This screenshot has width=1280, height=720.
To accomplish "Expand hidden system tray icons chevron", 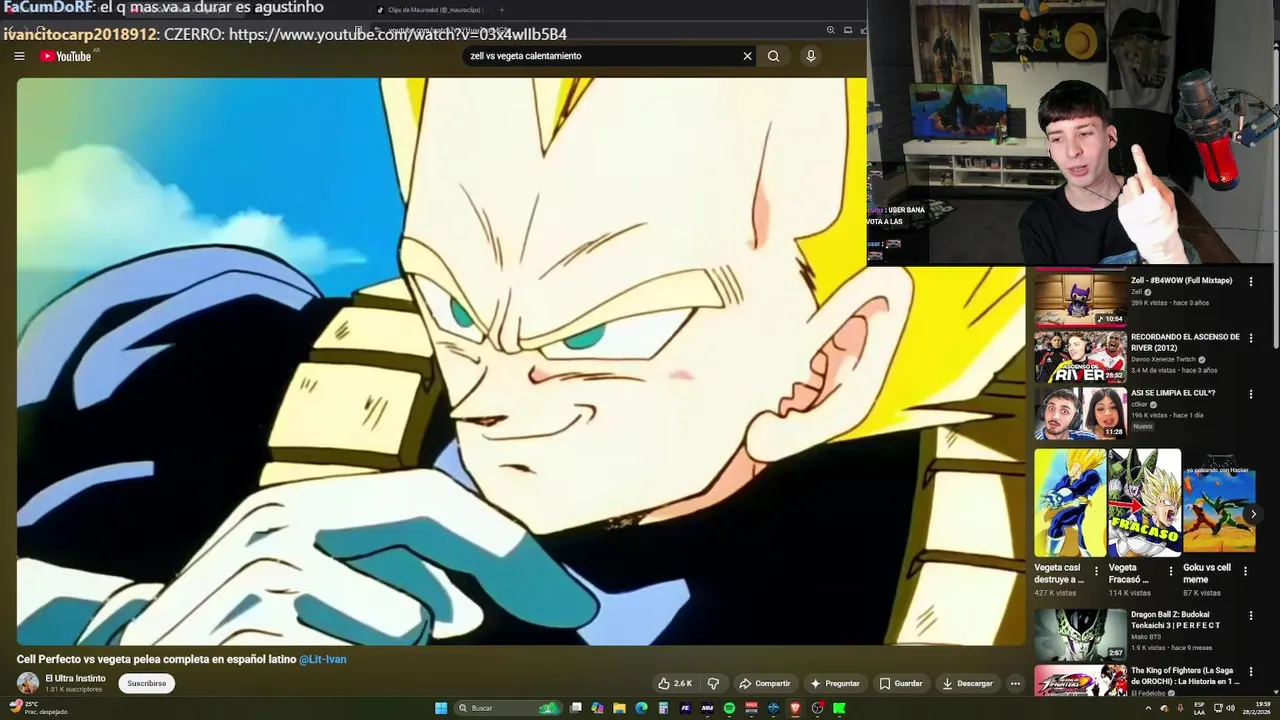I will click(1148, 708).
